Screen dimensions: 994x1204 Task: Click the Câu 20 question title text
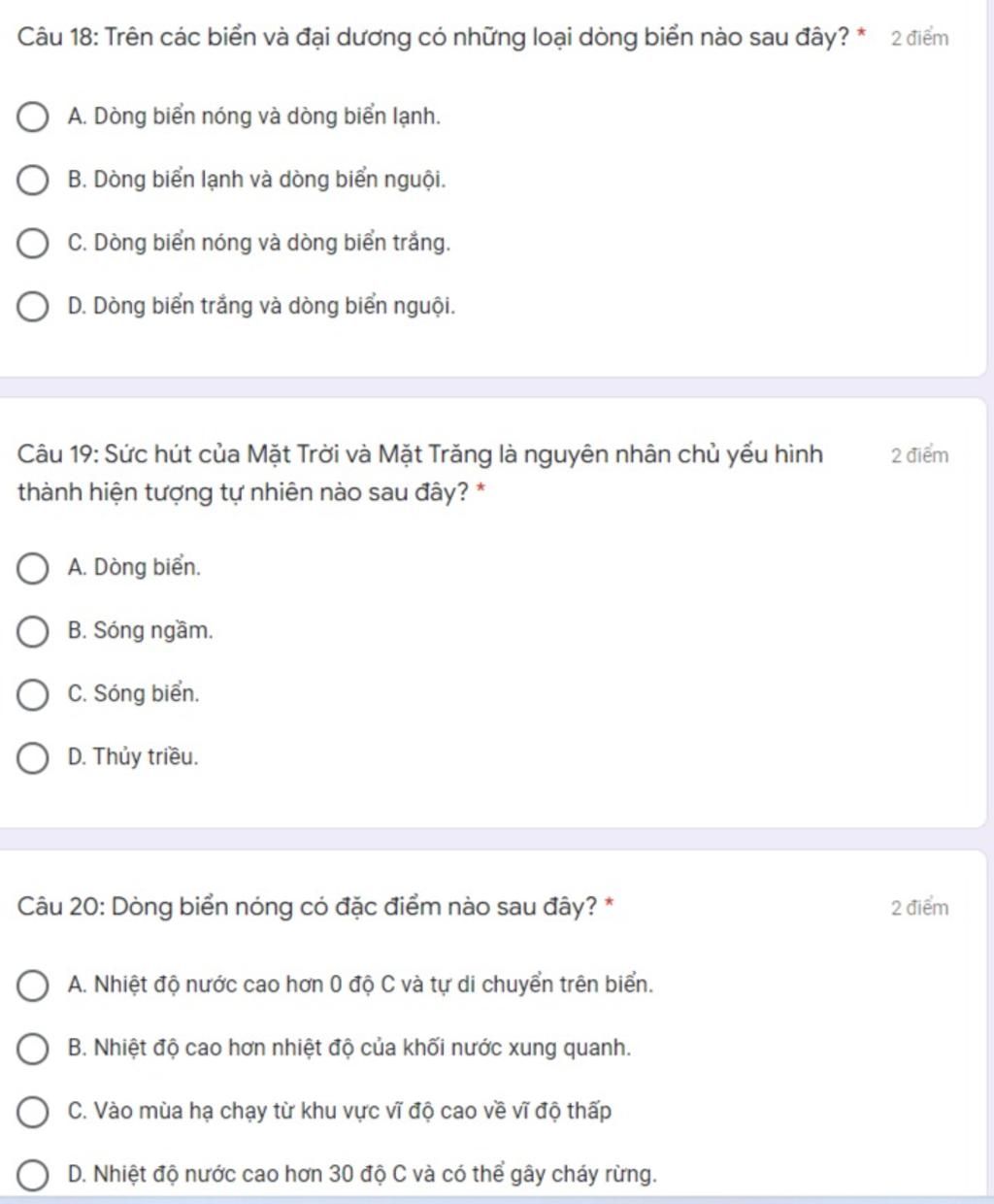point(306,907)
